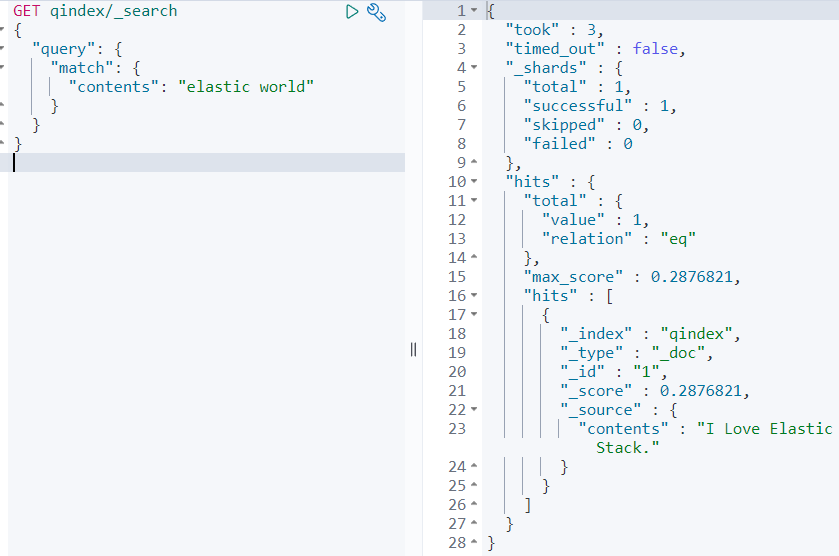Collapse the "_source" object at line 22
839x556 pixels.
(x=474, y=409)
